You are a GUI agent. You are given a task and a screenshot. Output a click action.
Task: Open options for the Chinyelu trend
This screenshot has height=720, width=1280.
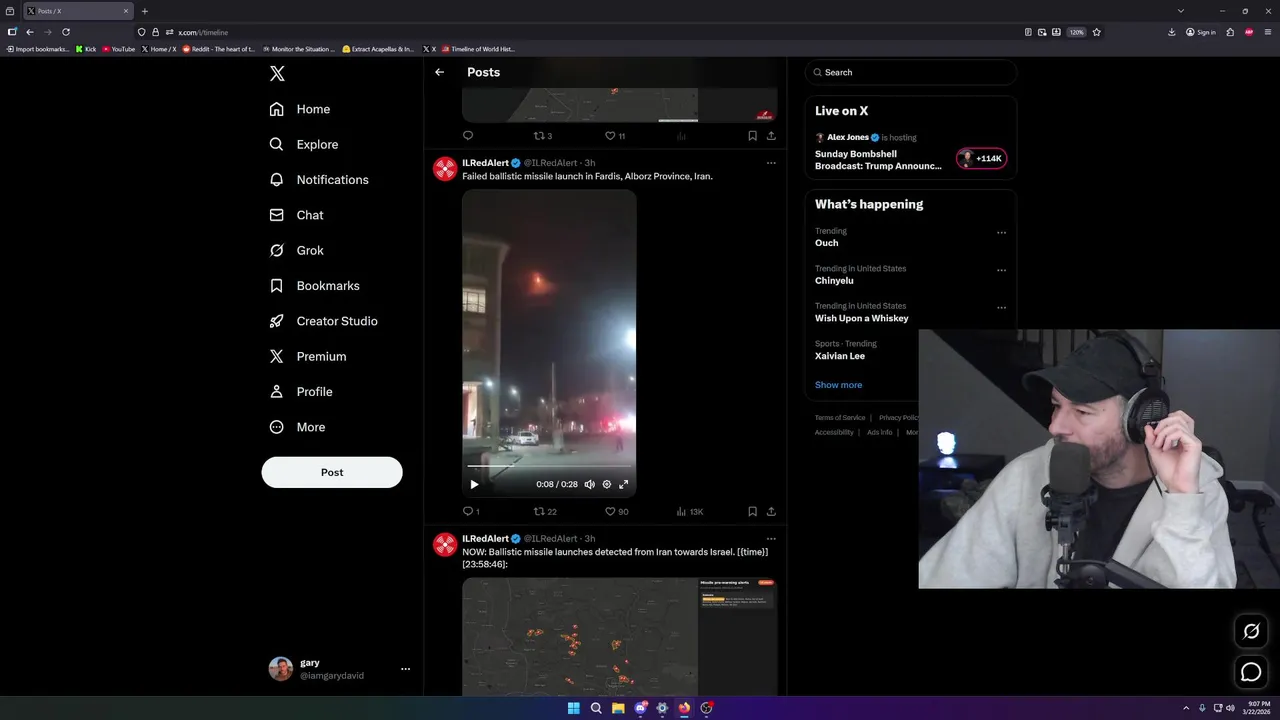pos(1001,270)
